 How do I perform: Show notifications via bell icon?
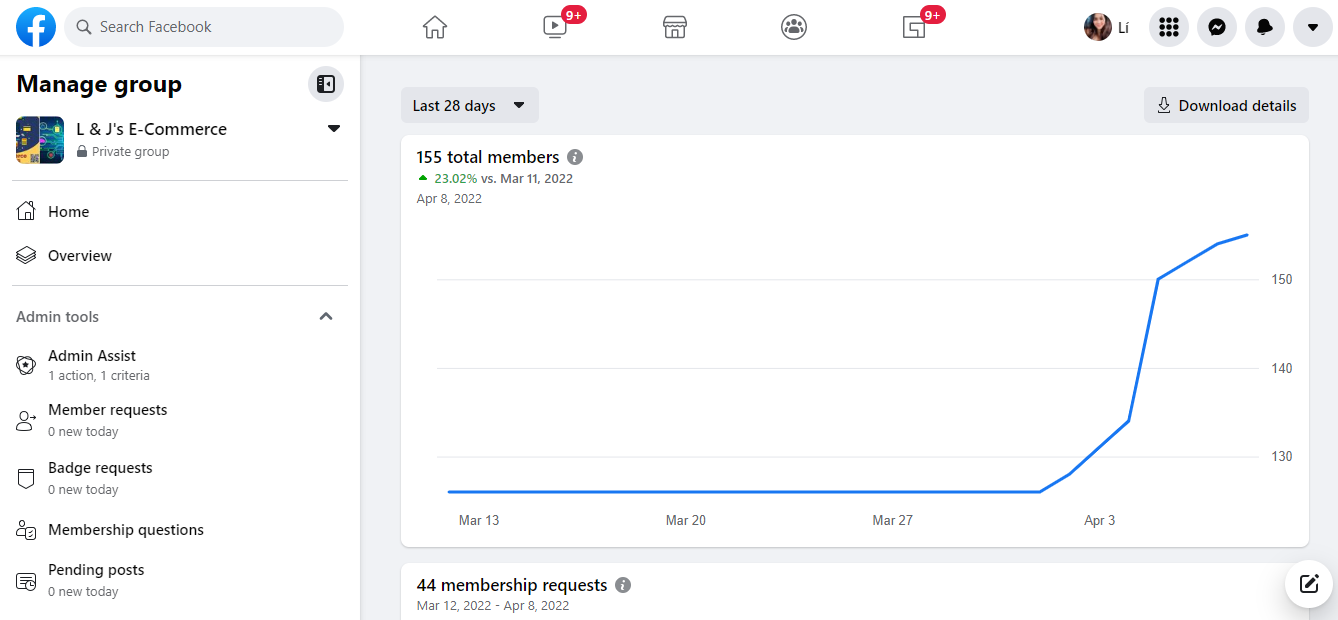(1265, 27)
